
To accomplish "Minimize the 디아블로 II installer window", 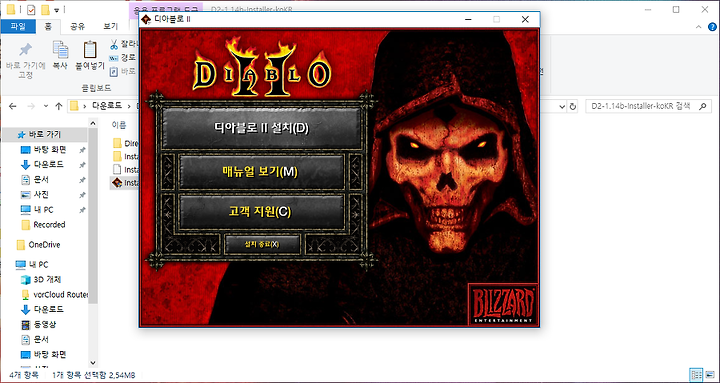I will [x=468, y=19].
